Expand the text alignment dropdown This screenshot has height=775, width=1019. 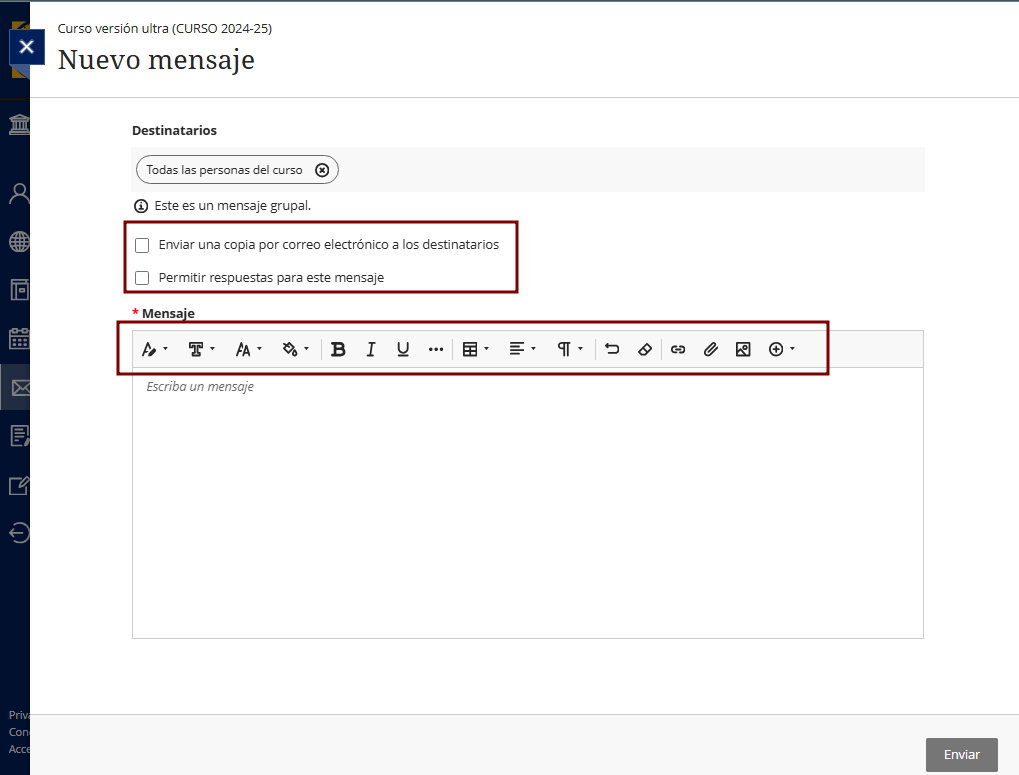pyautogui.click(x=522, y=349)
